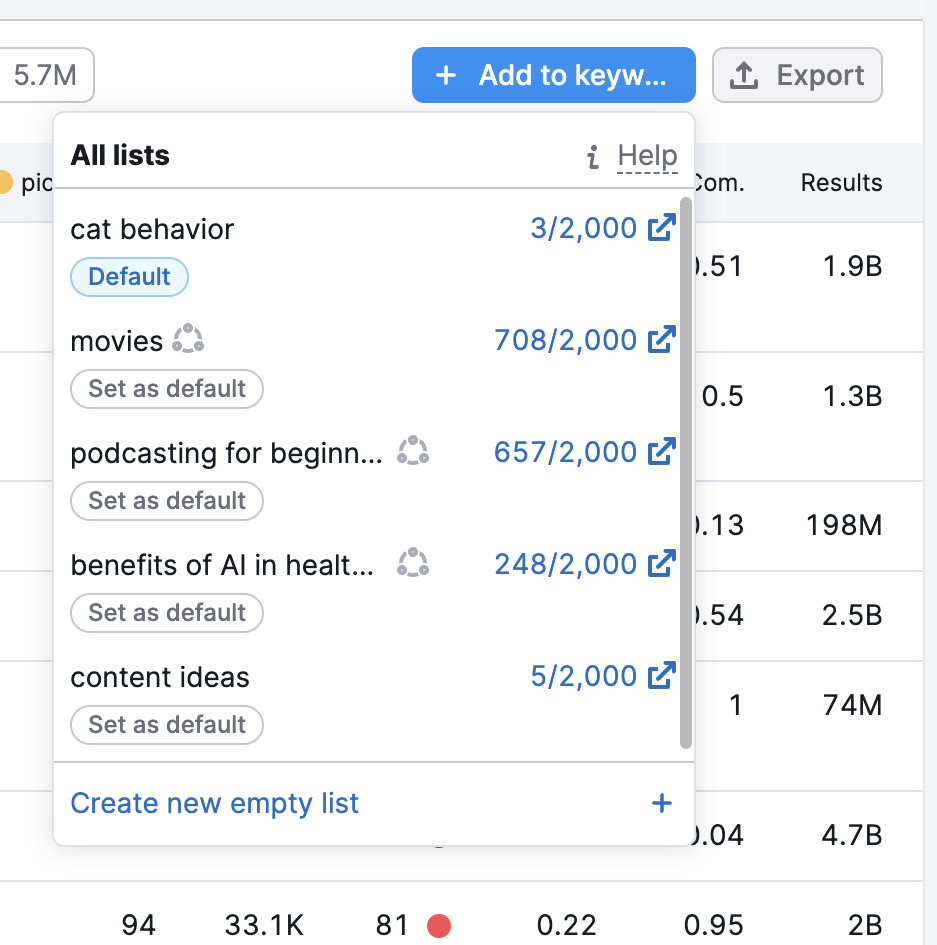
Task: Open cat behavior list external link icon
Action: (662, 228)
